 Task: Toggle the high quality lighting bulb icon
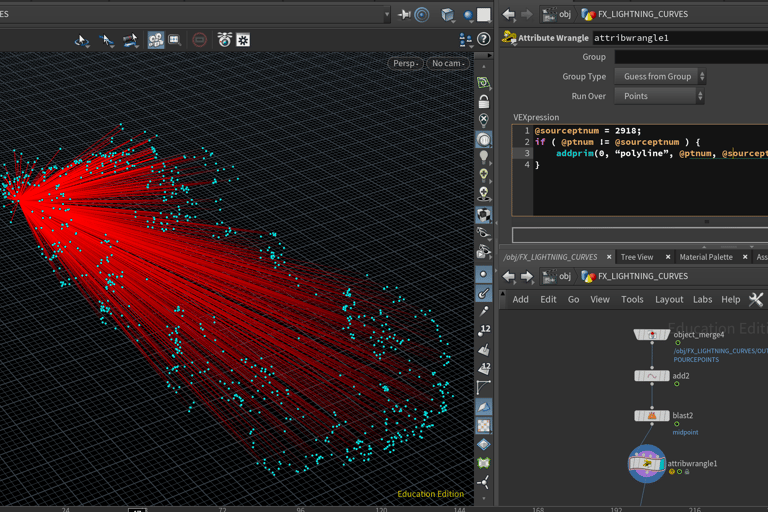click(x=483, y=175)
